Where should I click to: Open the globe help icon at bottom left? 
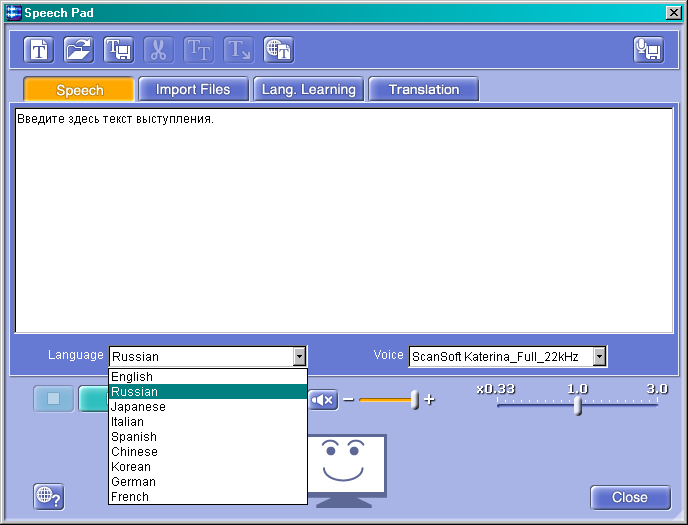[48, 496]
